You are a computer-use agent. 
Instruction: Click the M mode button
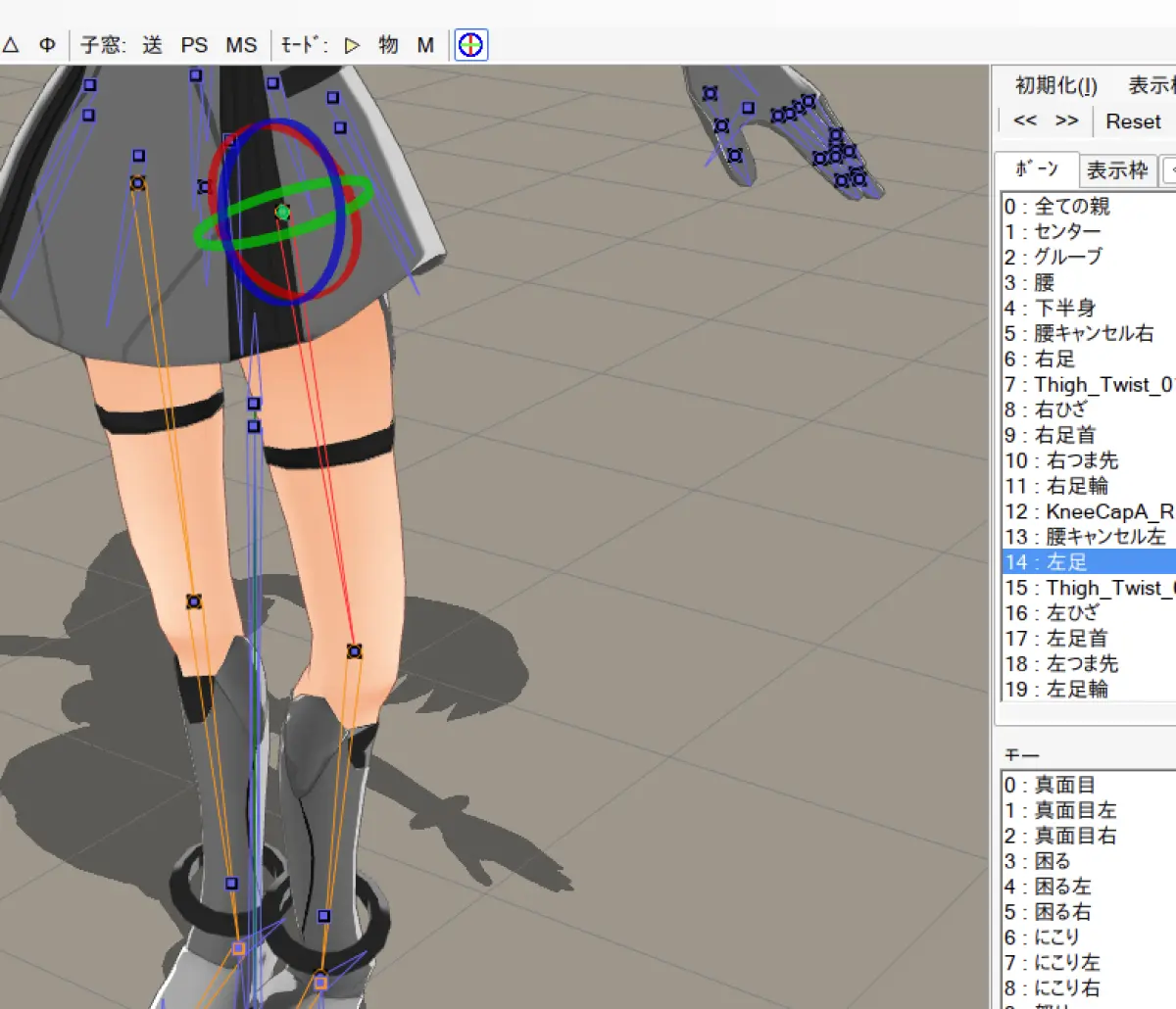click(425, 45)
